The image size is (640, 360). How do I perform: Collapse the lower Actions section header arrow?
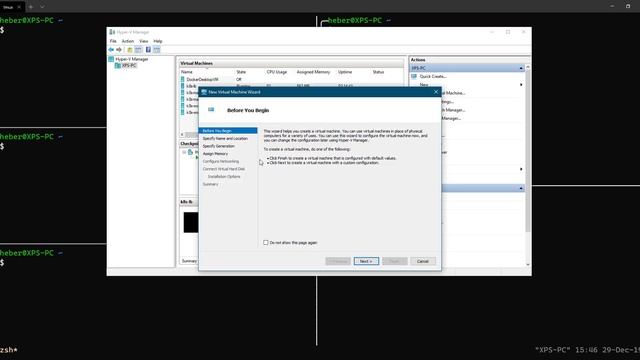click(x=521, y=188)
